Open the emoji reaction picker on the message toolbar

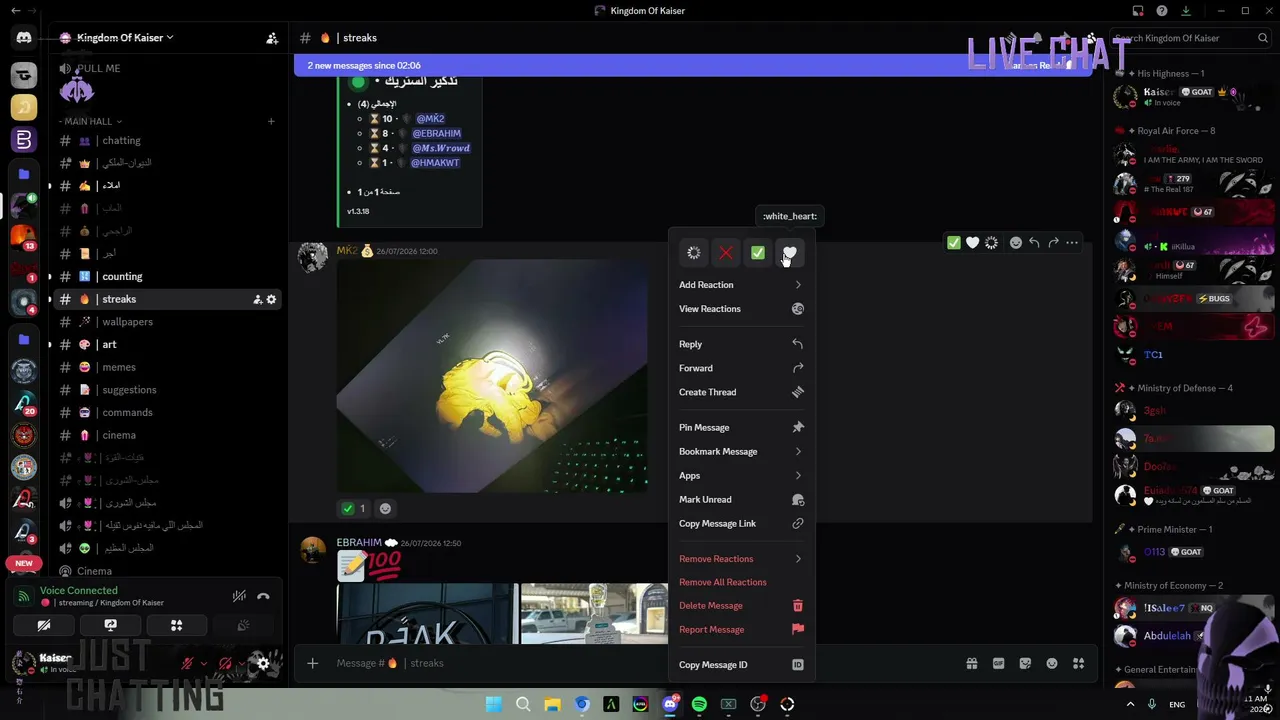tap(1016, 243)
